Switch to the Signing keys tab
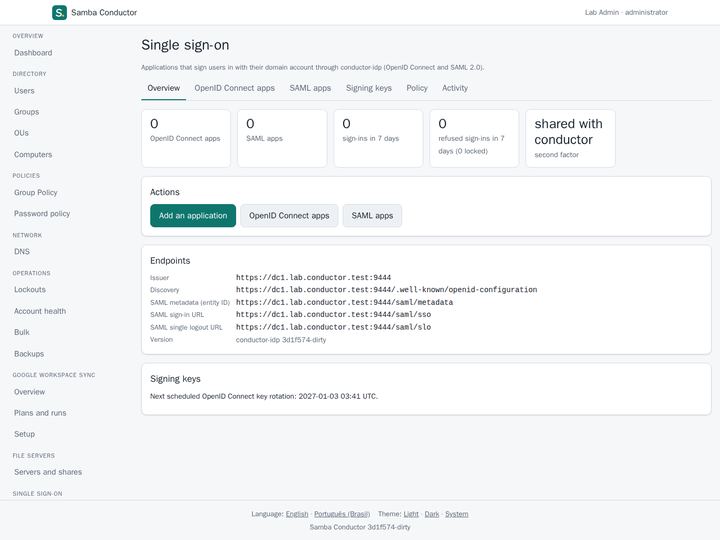This screenshot has width=720, height=540. point(369,88)
